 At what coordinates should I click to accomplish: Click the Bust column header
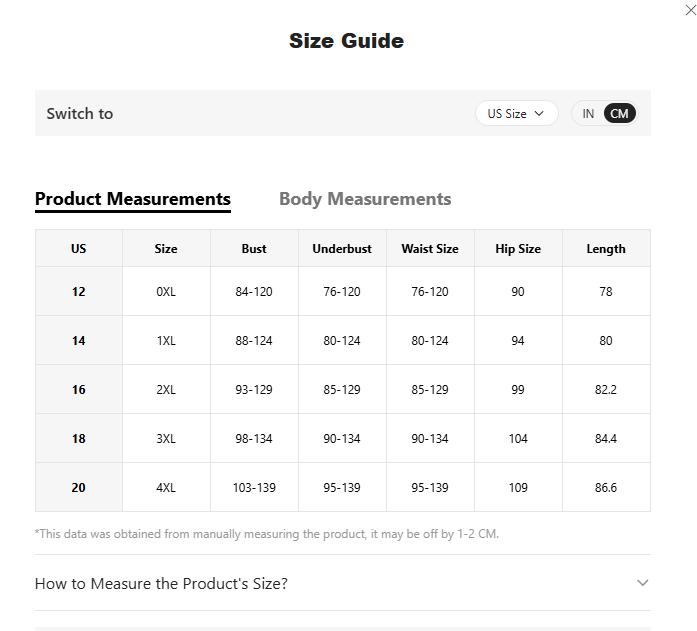click(x=254, y=249)
